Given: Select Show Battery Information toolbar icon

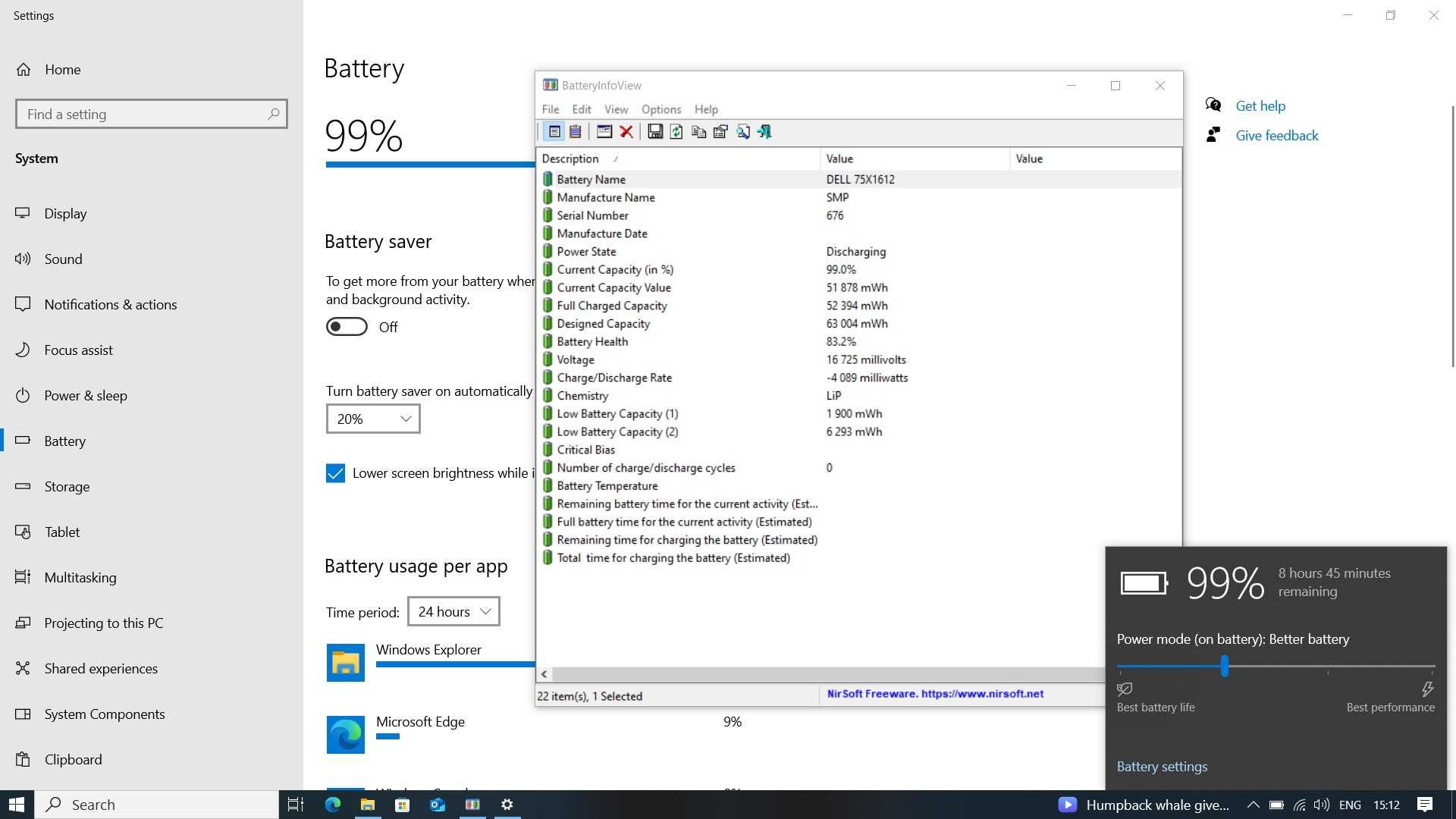Looking at the screenshot, I should pos(554,132).
